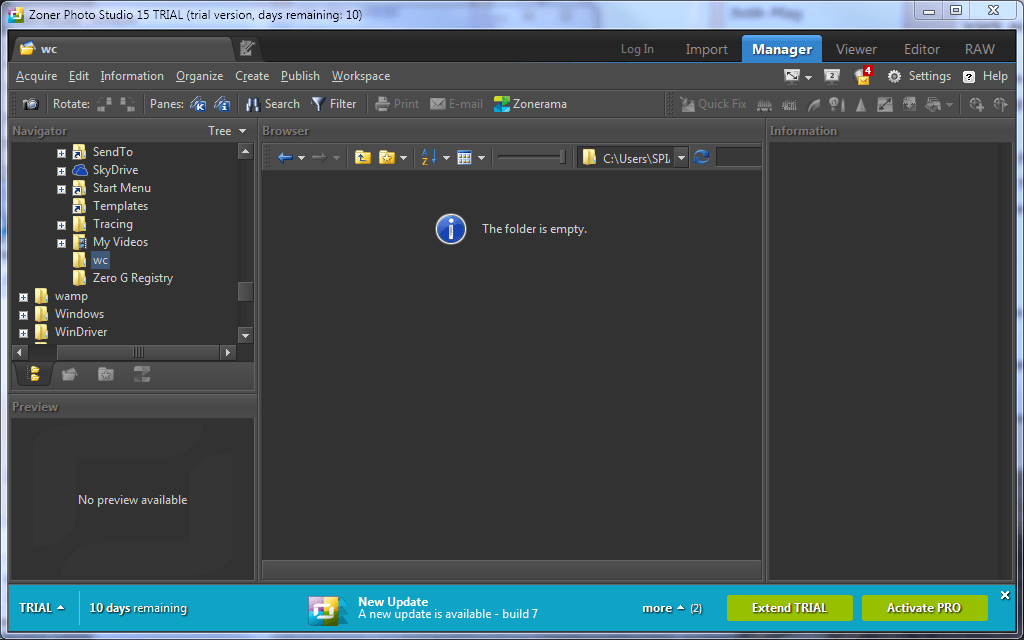Screen dimensions: 1024x640
Task: Toggle the keywords pane icon beside Panes
Action: (x=198, y=104)
